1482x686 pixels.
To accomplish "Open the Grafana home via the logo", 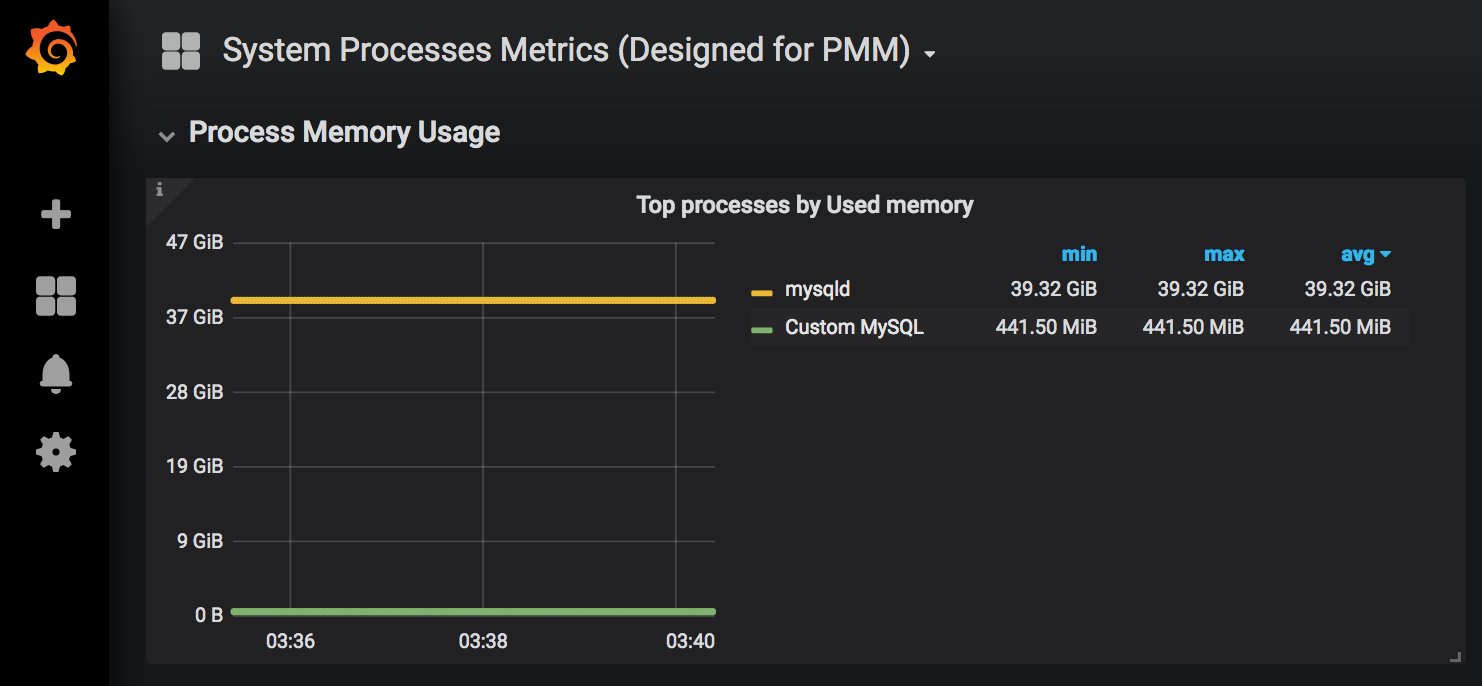I will (54, 46).
